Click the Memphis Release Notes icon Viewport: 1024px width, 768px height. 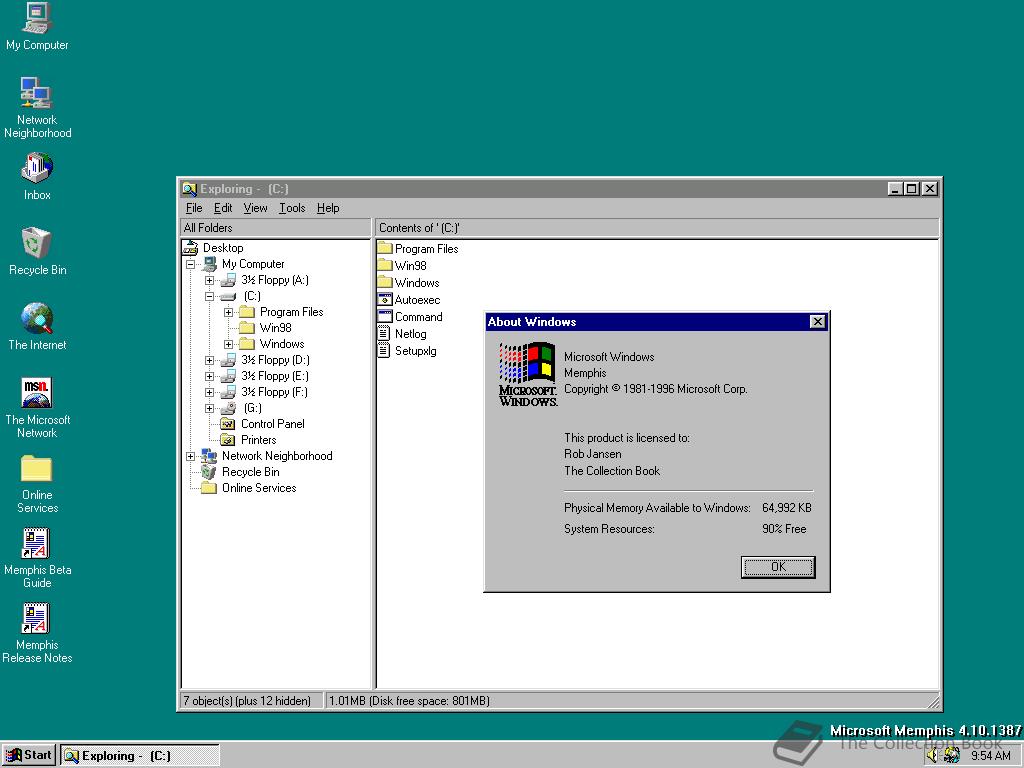click(37, 619)
